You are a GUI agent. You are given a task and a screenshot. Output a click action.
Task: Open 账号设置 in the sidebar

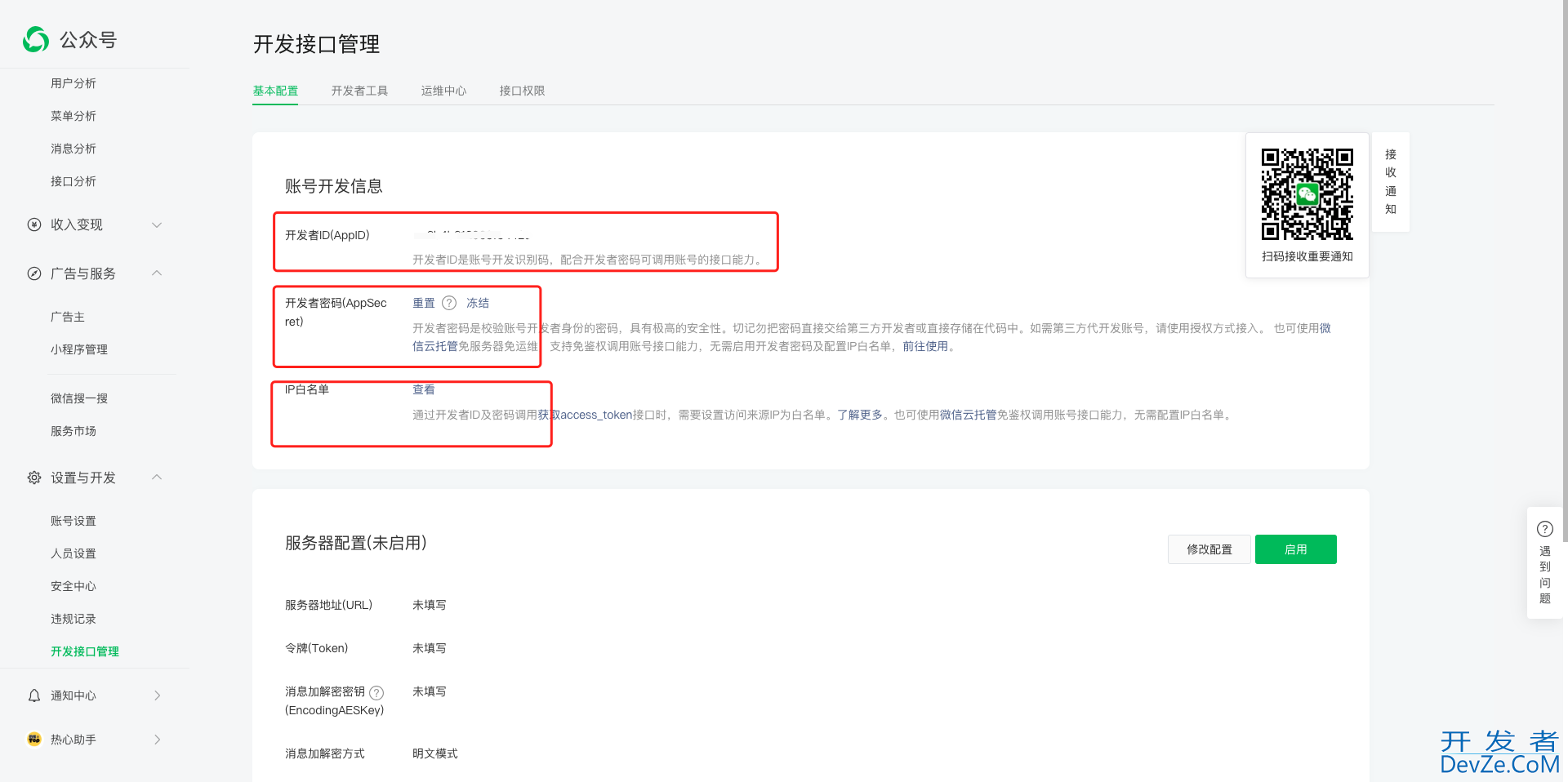coord(73,521)
